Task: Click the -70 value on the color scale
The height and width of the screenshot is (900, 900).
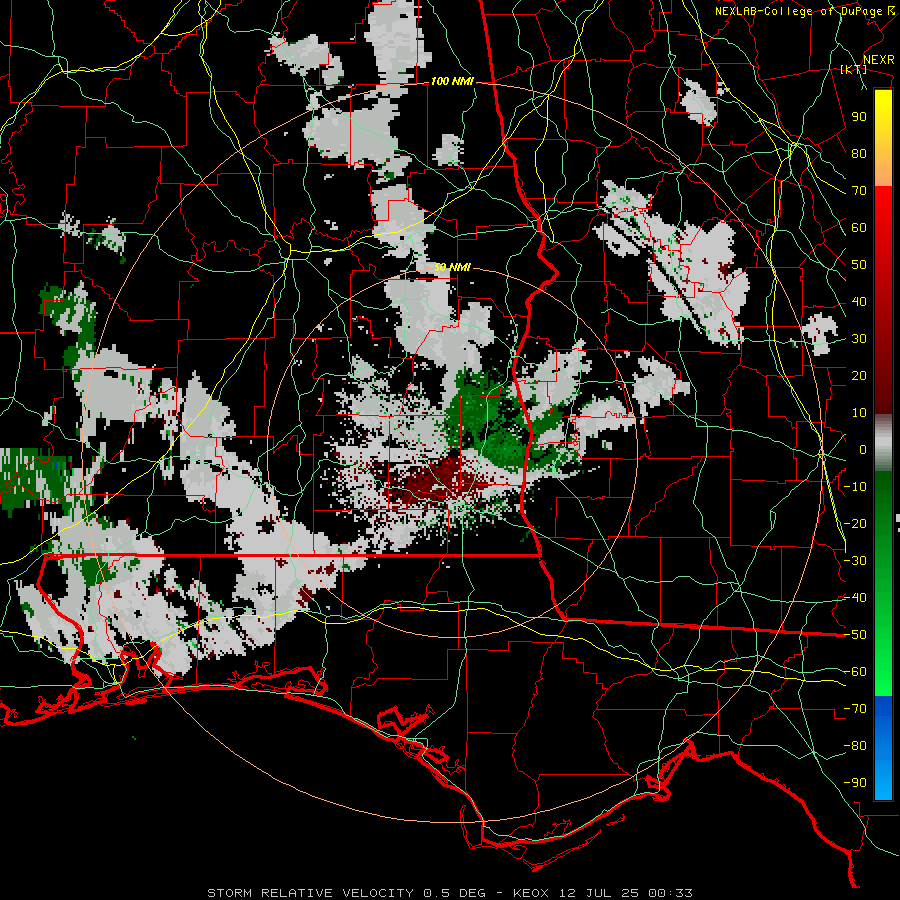Action: 855,709
